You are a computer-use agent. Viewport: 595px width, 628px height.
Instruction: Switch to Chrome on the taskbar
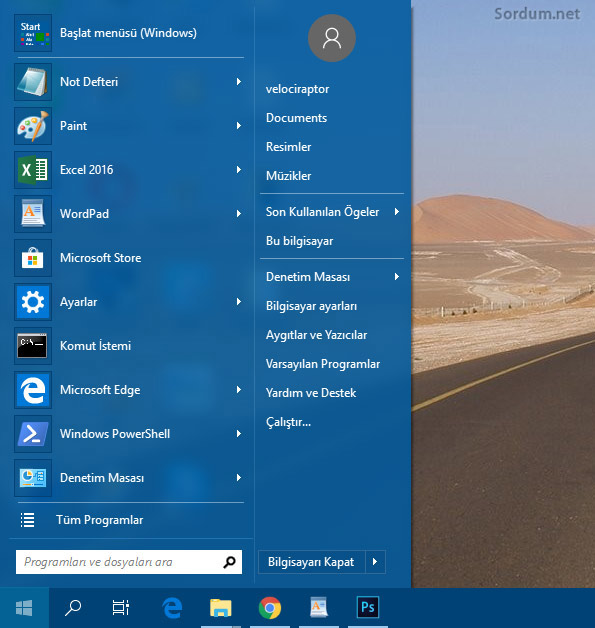coord(270,608)
